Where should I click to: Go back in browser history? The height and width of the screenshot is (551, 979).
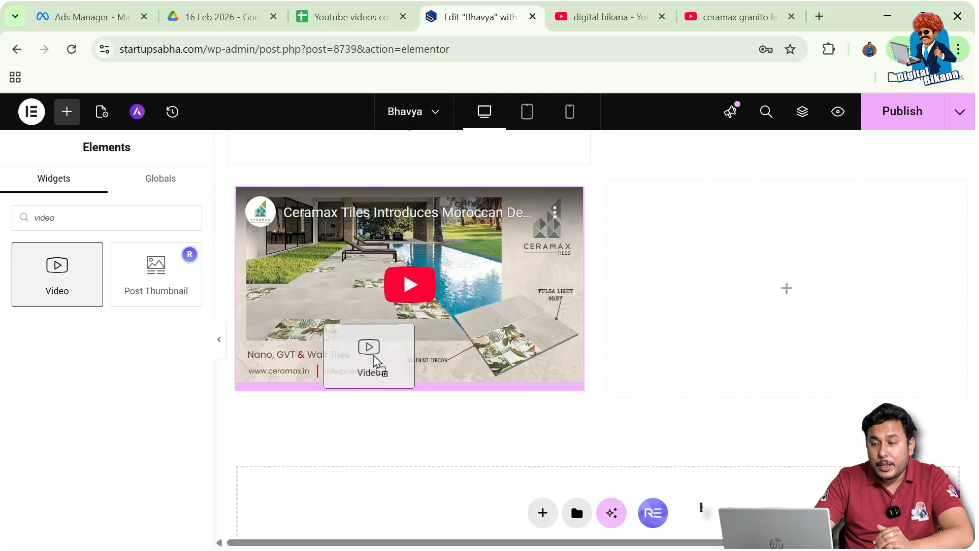click(x=17, y=49)
